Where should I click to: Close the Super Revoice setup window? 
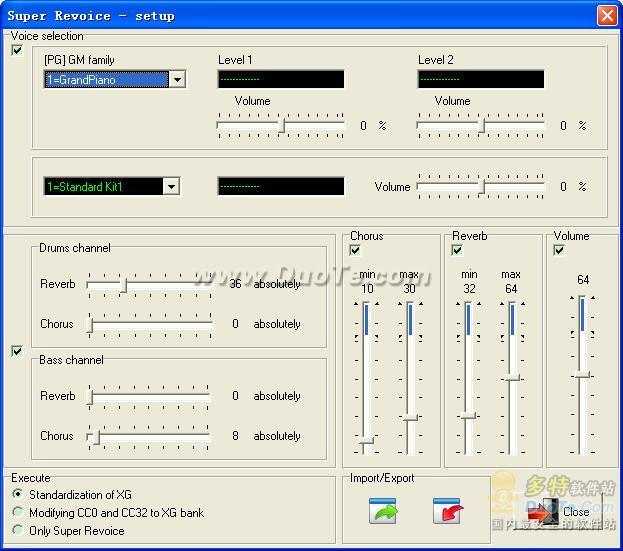coord(607,15)
